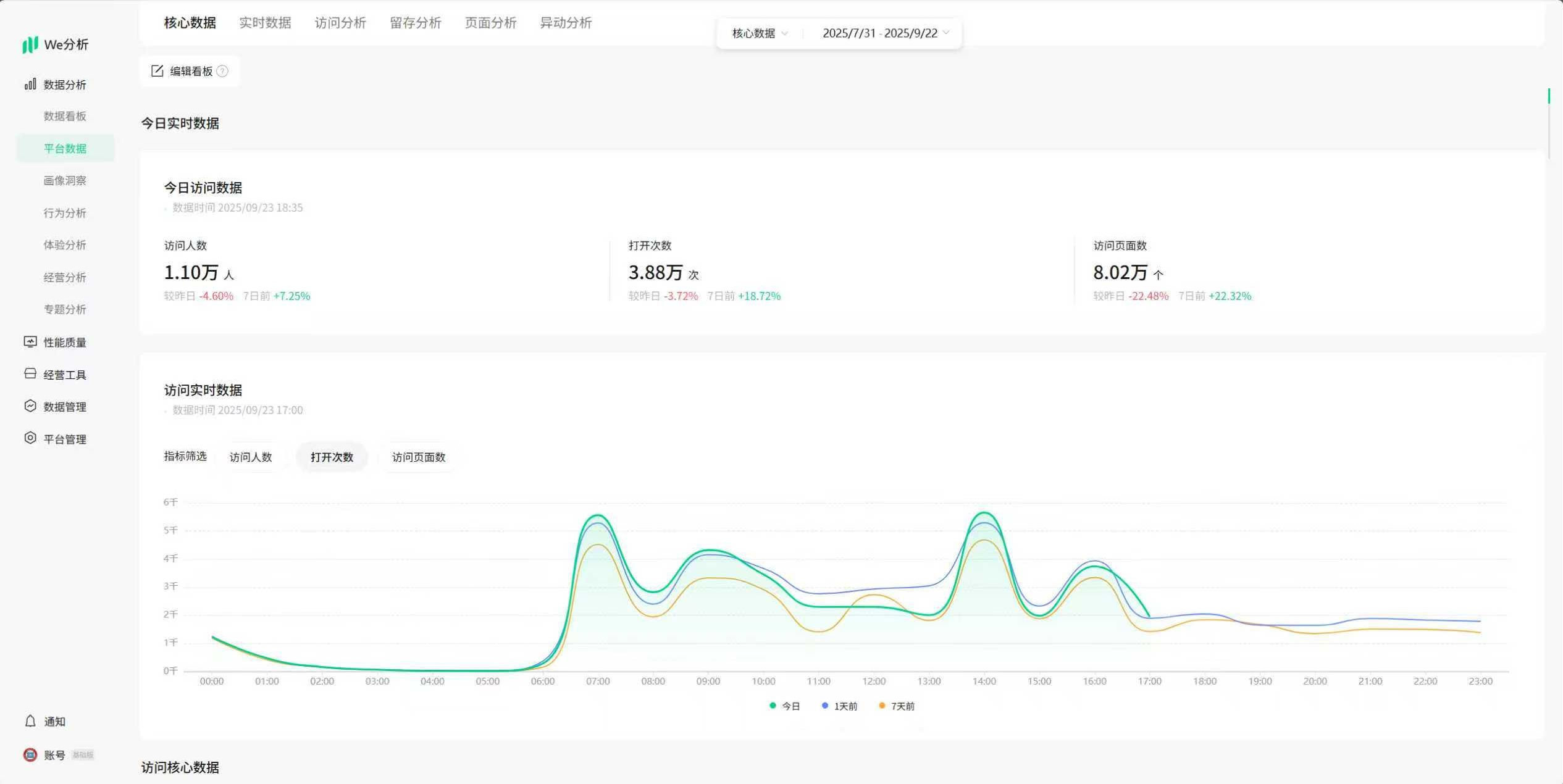The image size is (1563, 784).
Task: Select 访问人数 metric filter
Action: (x=251, y=457)
